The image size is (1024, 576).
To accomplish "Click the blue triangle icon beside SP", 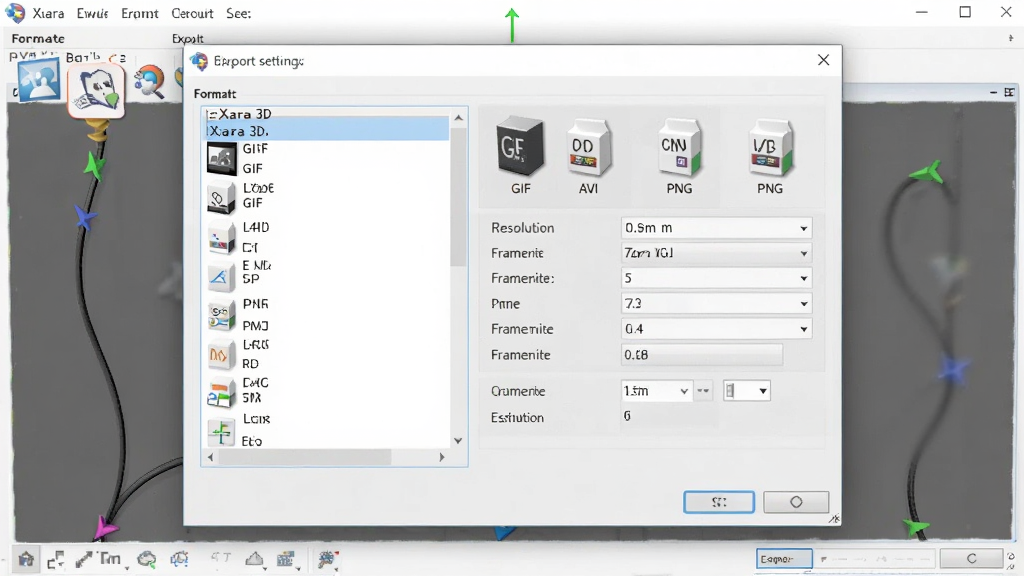I will pos(221,277).
